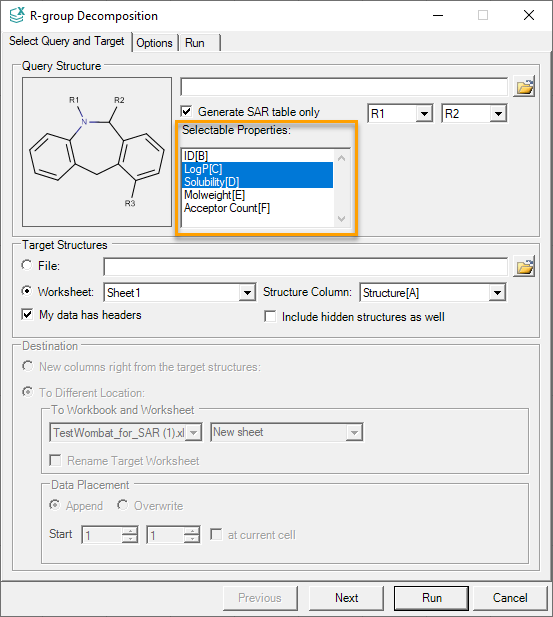
Task: Select the File radio button
Action: click(x=27, y=265)
